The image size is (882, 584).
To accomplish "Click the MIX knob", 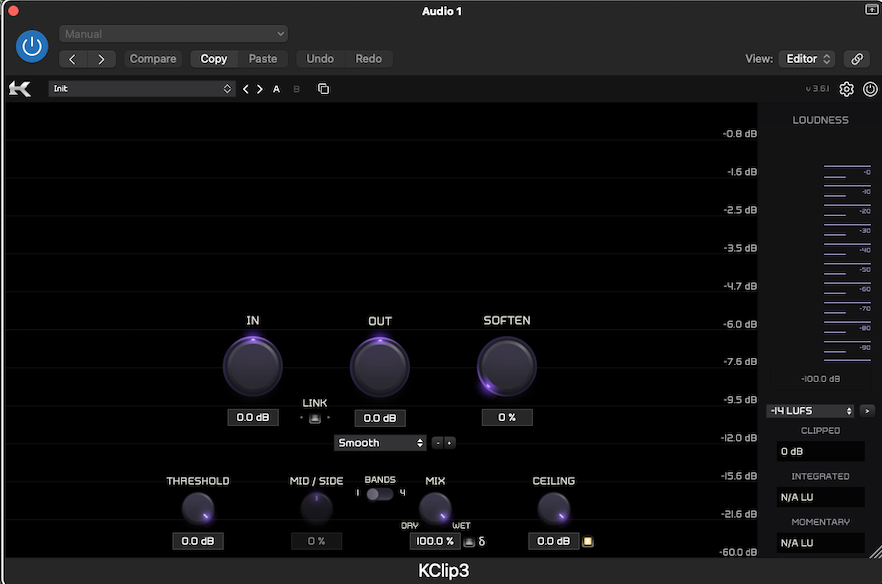I will tap(435, 508).
